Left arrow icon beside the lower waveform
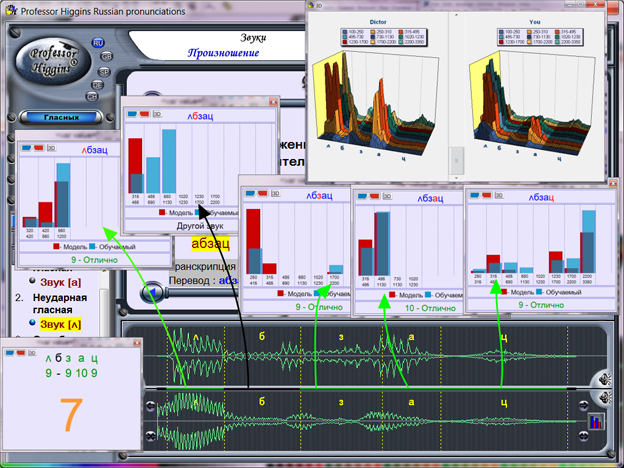 pyautogui.click(x=150, y=406)
